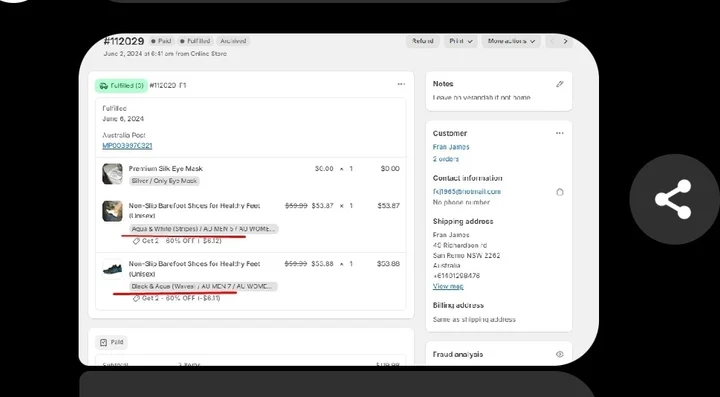Click the Archived status badge in the header

pyautogui.click(x=233, y=41)
